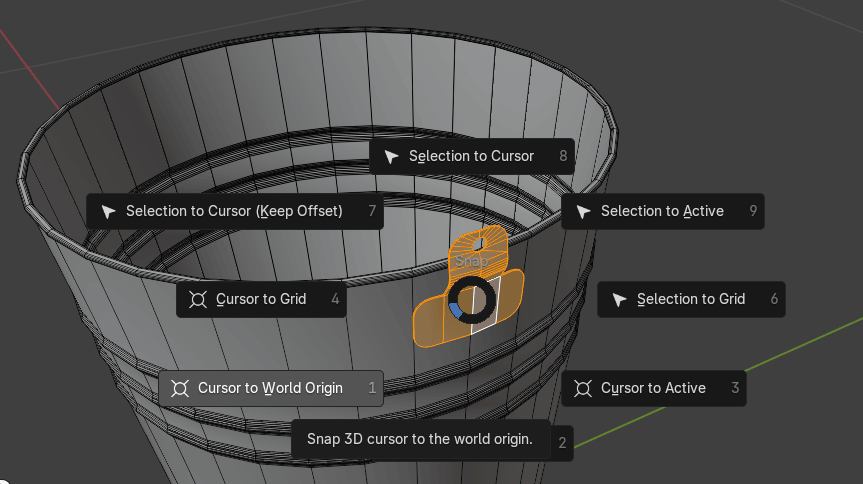The image size is (863, 484).
Task: Choose Selection to Cursor from Snap pie
Action: coord(471,156)
